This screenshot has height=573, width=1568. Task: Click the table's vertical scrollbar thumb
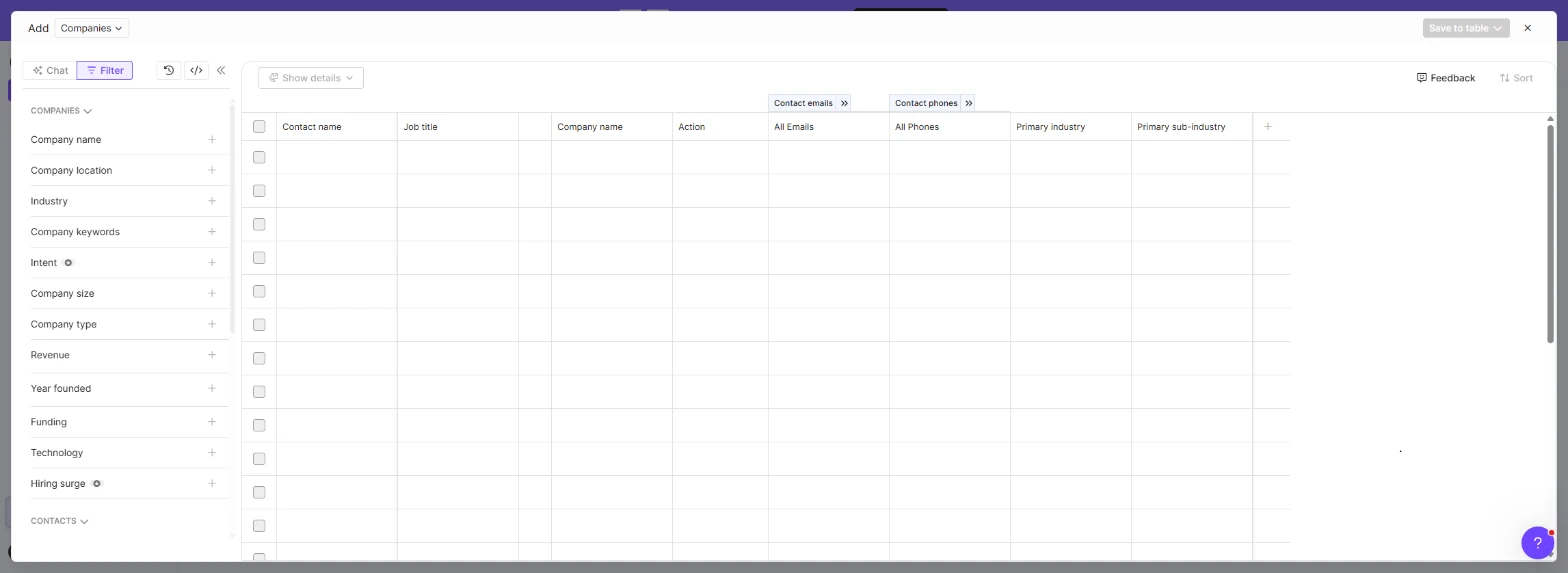tap(1551, 233)
